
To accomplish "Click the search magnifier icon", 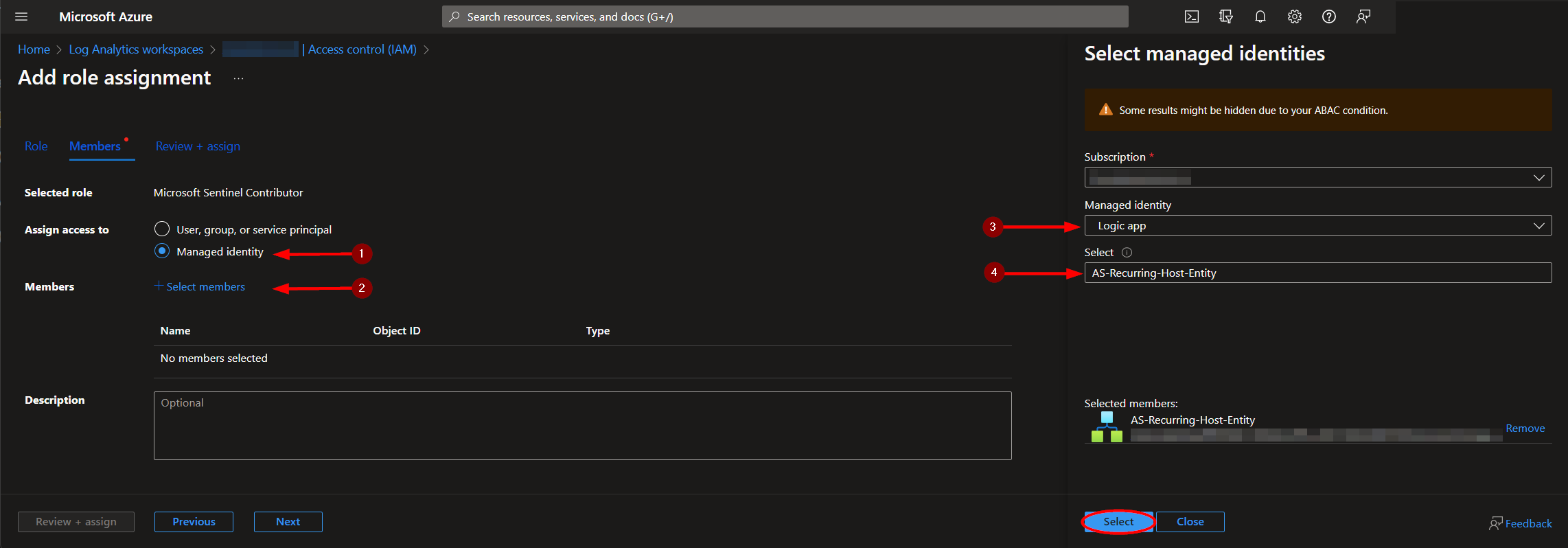I will pos(454,16).
